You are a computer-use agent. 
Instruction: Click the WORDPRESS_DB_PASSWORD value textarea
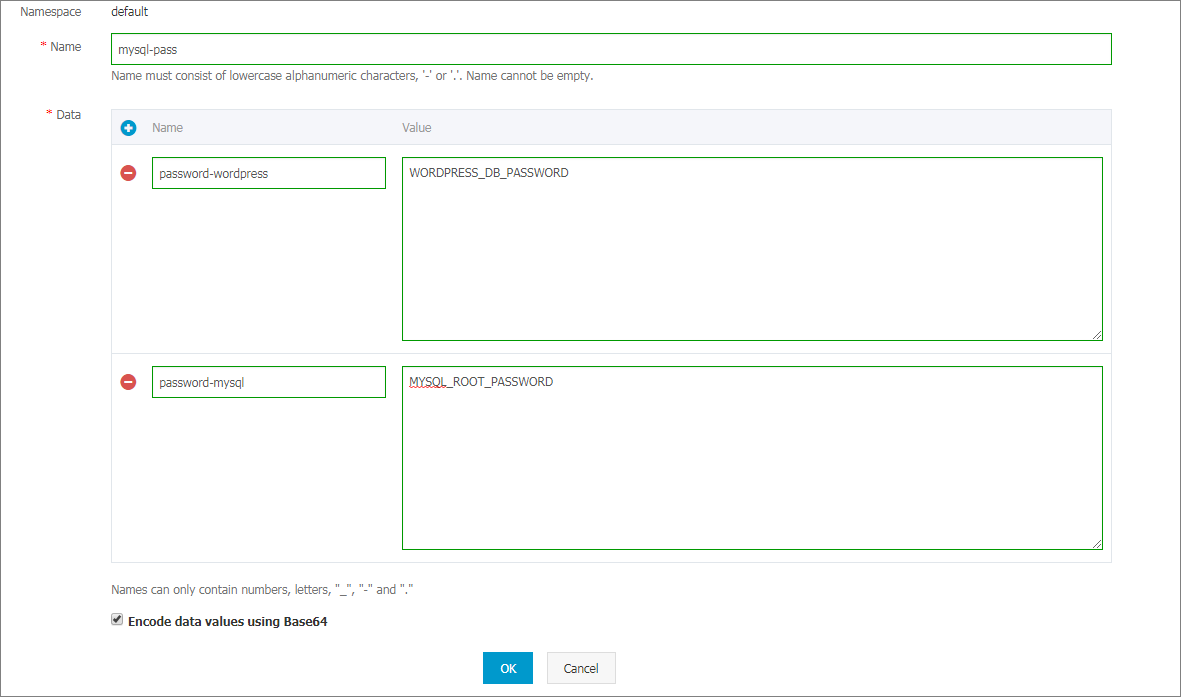[752, 249]
